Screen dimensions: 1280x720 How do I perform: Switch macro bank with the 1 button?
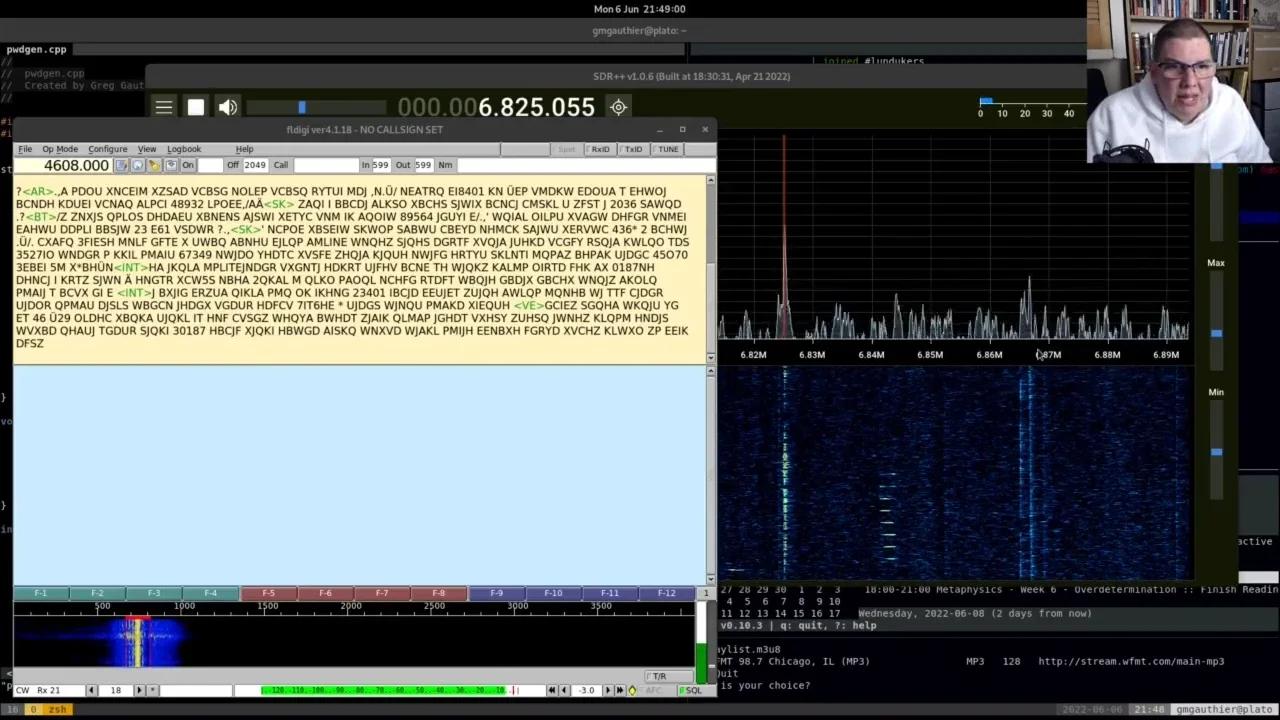coord(705,593)
